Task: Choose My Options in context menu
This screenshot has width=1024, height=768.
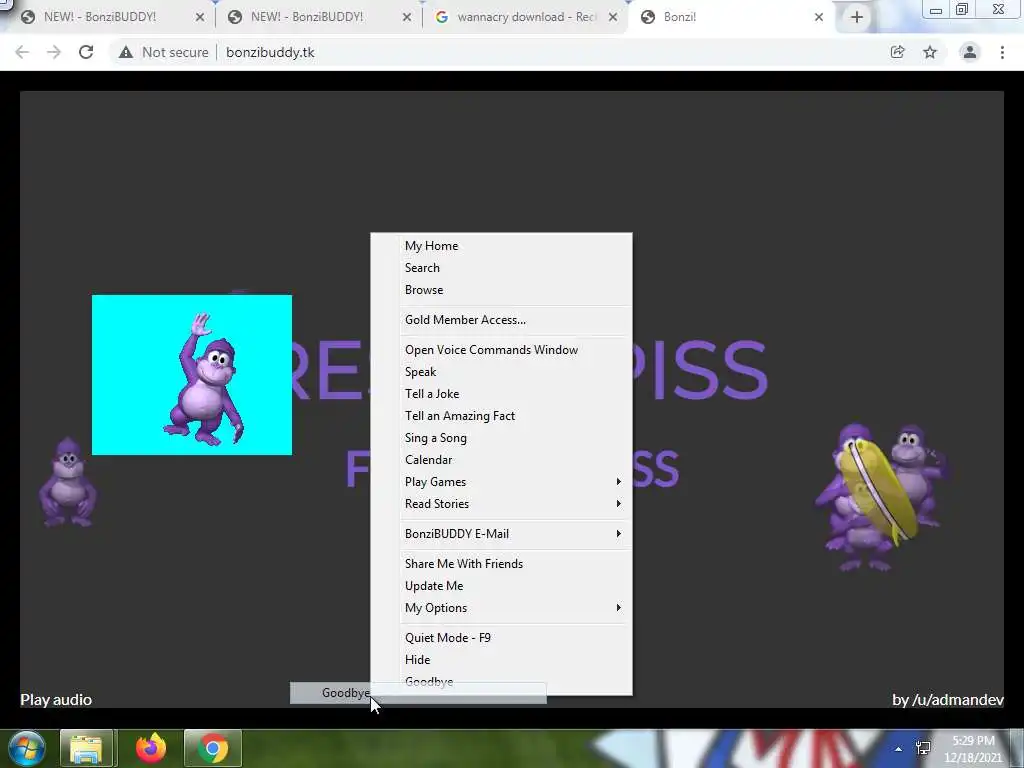Action: point(501,608)
